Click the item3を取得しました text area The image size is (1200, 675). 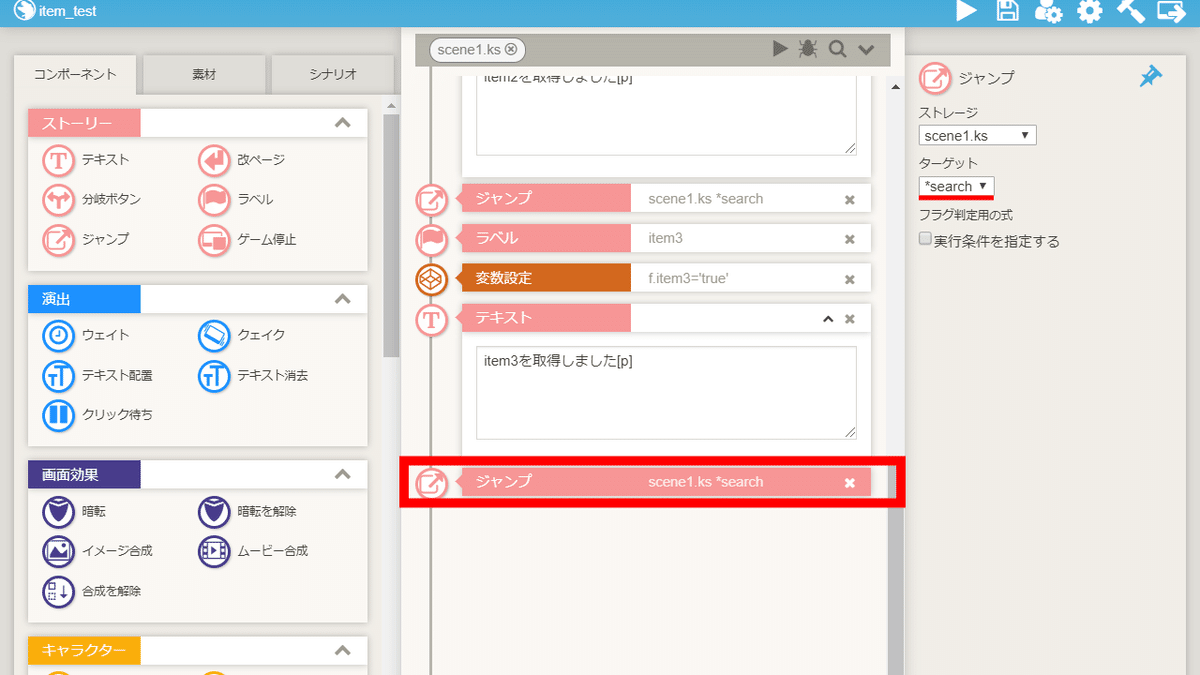point(666,393)
